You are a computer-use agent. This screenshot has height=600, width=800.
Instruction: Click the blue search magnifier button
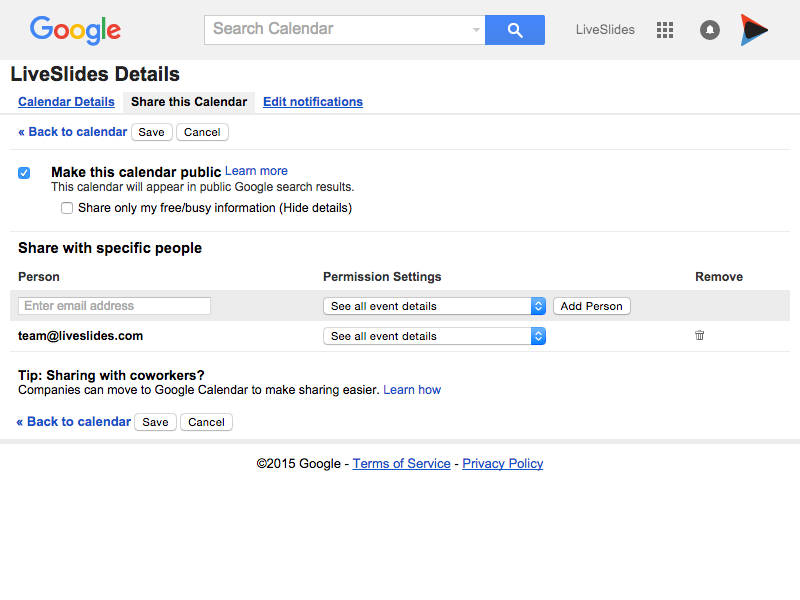[x=515, y=30]
